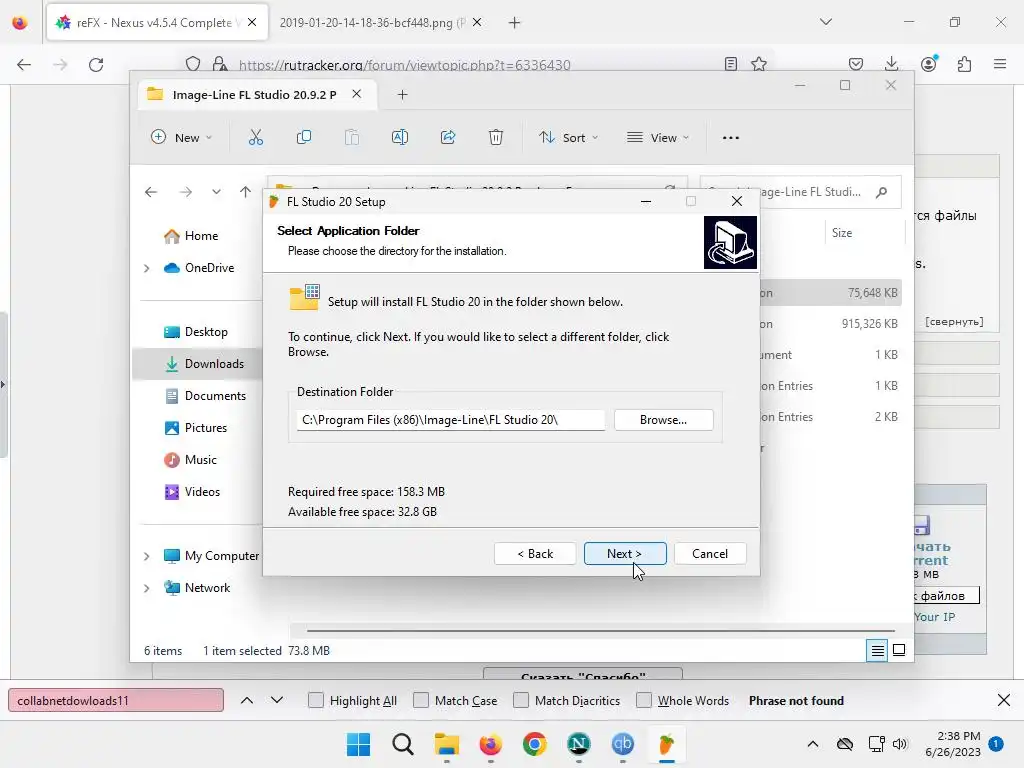Click Firefox back navigation arrow
The image size is (1024, 768).
pyautogui.click(x=24, y=64)
